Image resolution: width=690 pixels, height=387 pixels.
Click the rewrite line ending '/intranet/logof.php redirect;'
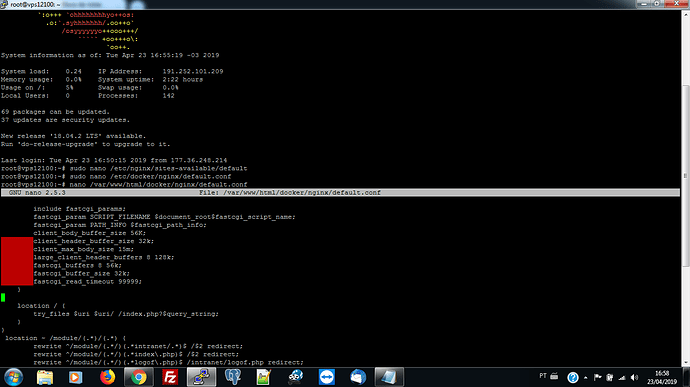tap(168, 362)
